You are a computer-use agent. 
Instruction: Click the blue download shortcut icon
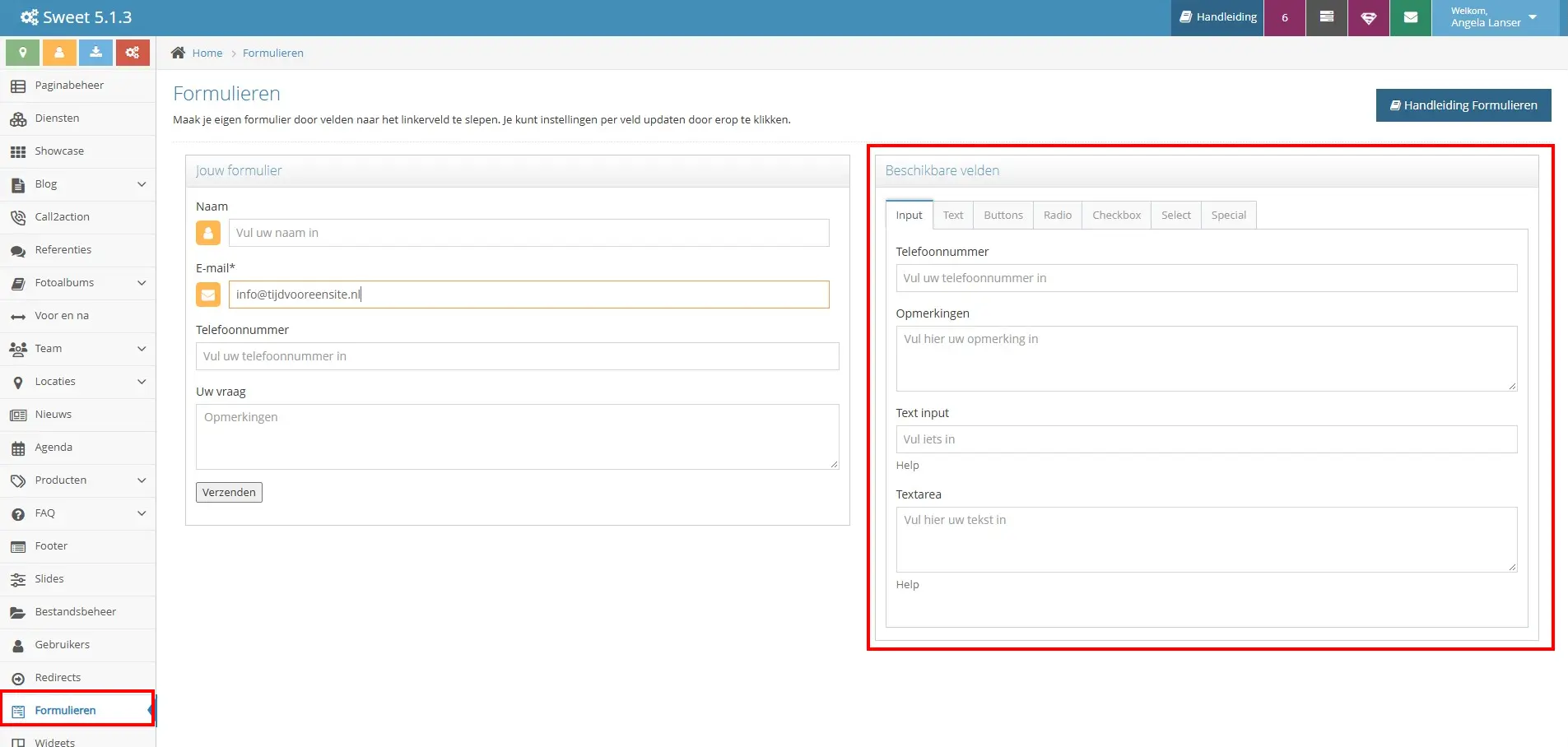95,53
